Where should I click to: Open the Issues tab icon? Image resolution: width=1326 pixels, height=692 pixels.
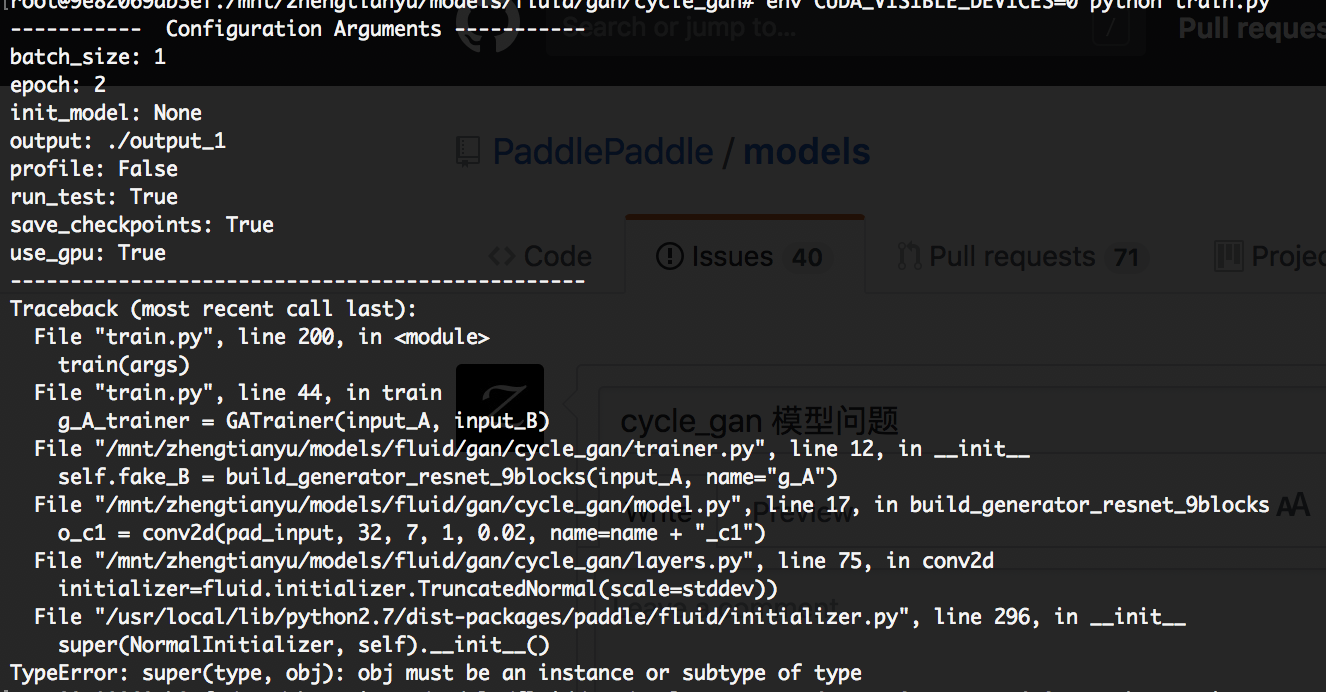(669, 256)
